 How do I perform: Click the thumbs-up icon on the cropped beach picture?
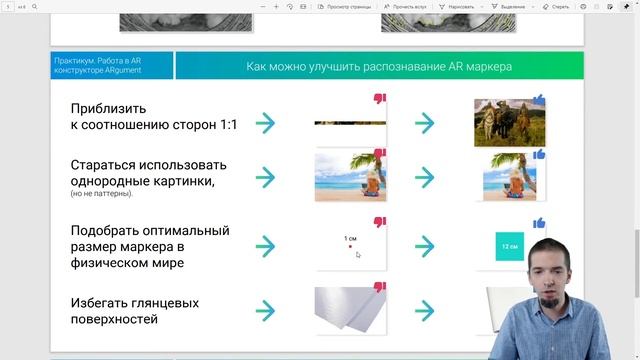tap(539, 154)
